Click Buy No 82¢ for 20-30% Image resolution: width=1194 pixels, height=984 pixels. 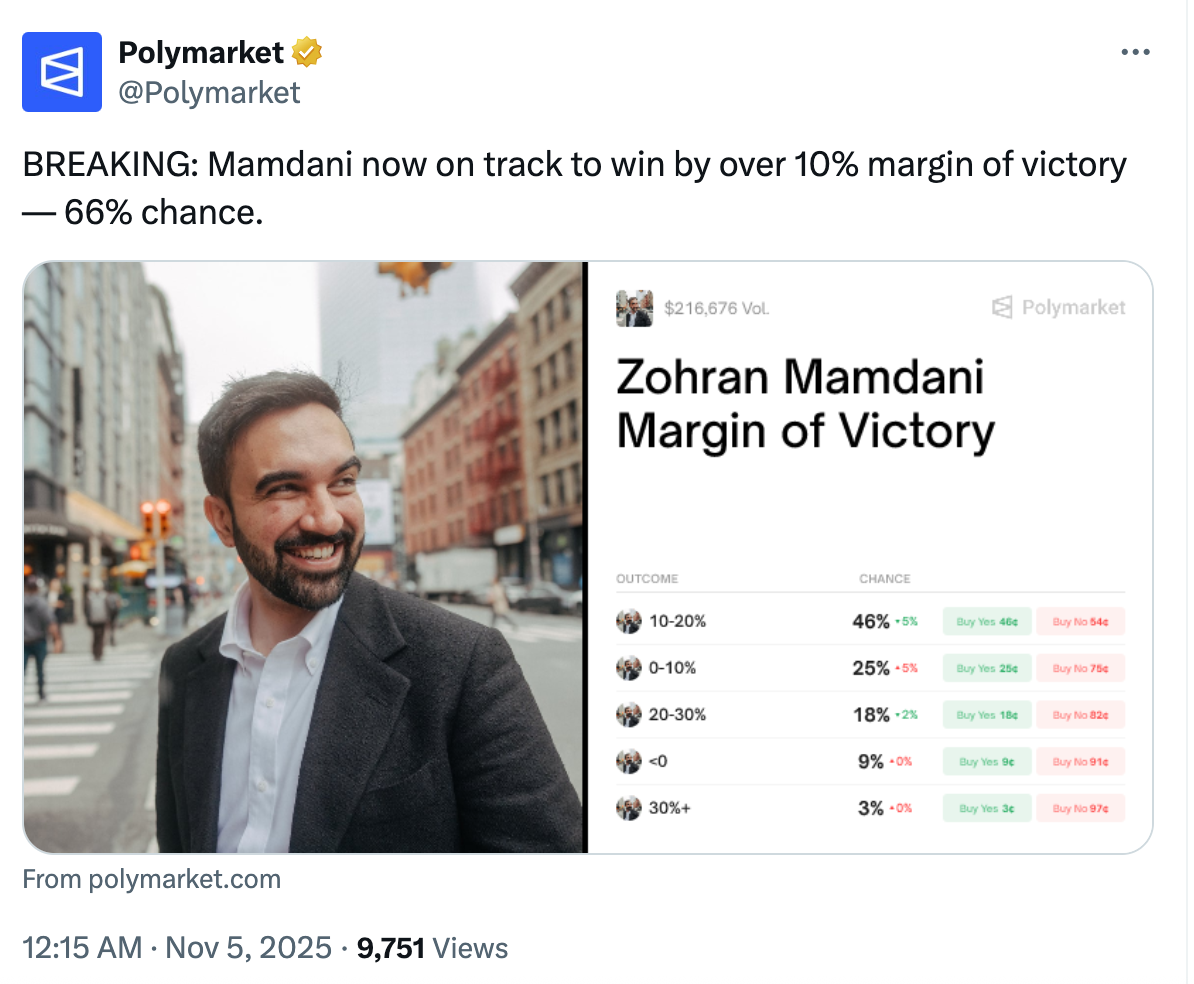point(1080,715)
